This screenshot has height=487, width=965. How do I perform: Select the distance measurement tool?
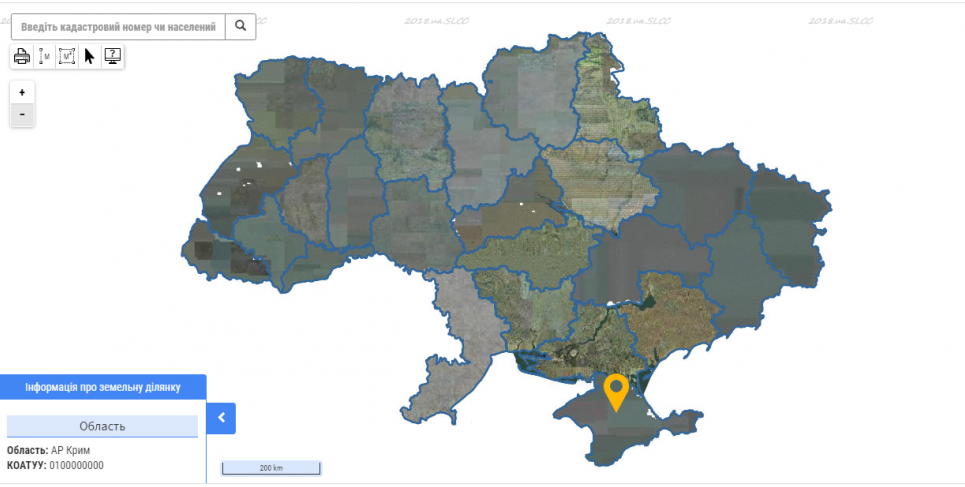click(44, 57)
